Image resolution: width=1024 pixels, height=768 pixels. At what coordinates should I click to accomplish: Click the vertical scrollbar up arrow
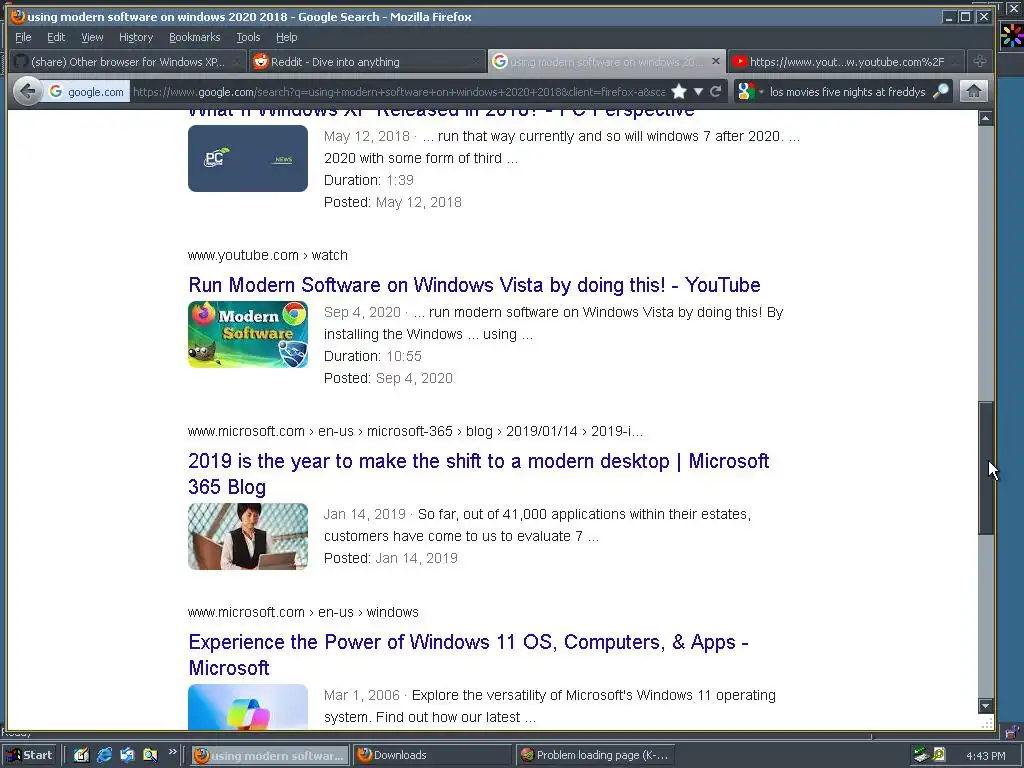tap(985, 118)
